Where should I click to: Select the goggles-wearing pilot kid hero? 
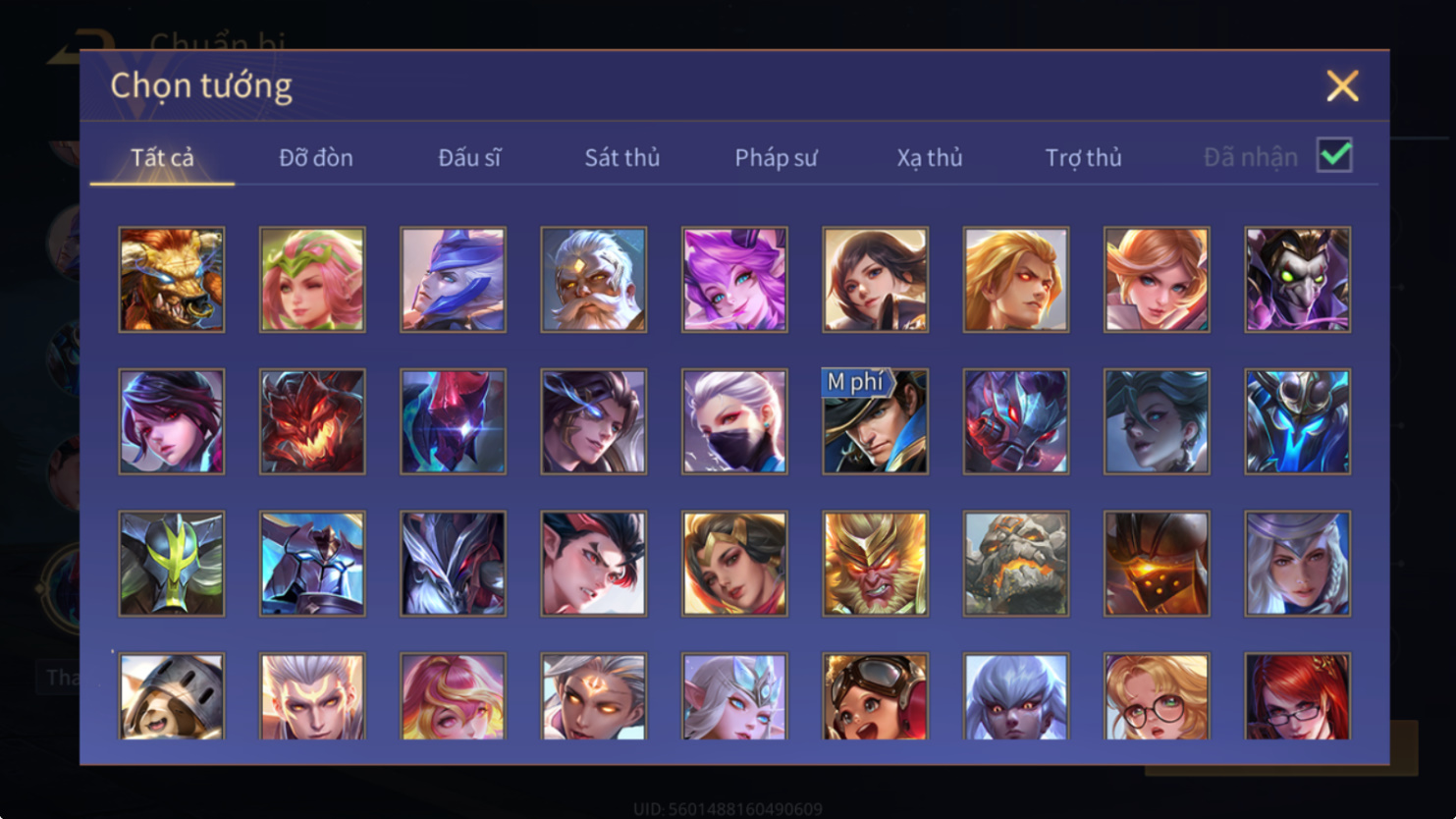875,696
